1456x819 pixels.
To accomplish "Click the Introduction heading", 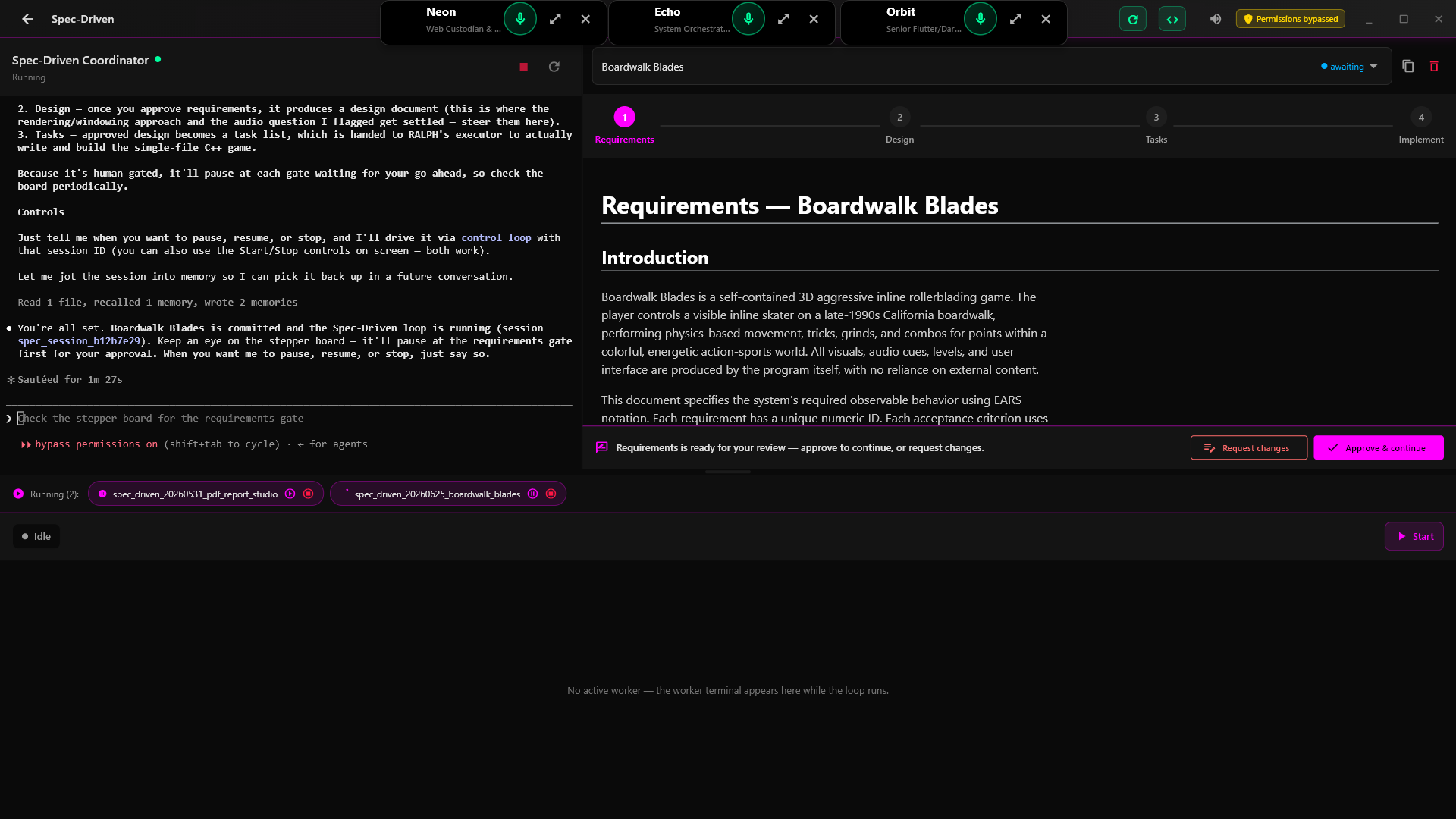I will pos(654,258).
